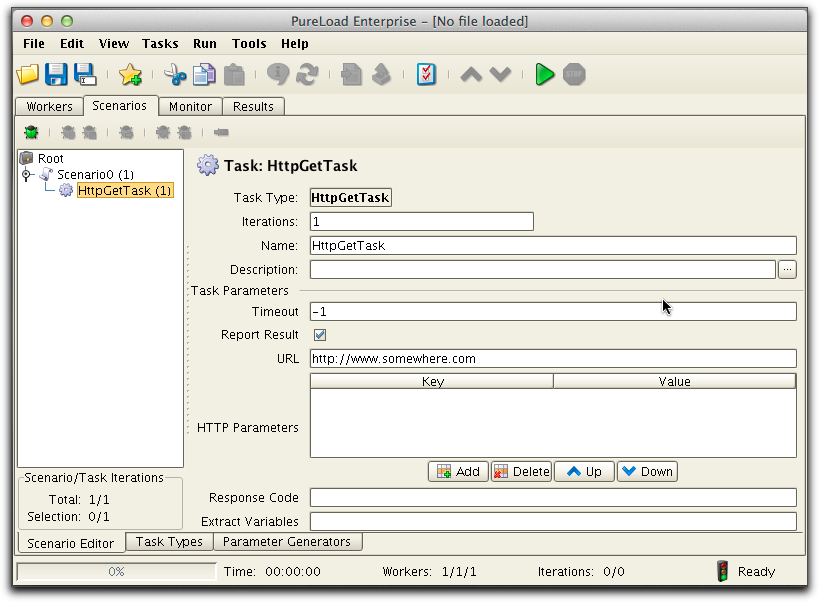The height and width of the screenshot is (602, 819).
Task: Click the toolbar move-up chevron icon
Action: pos(471,74)
